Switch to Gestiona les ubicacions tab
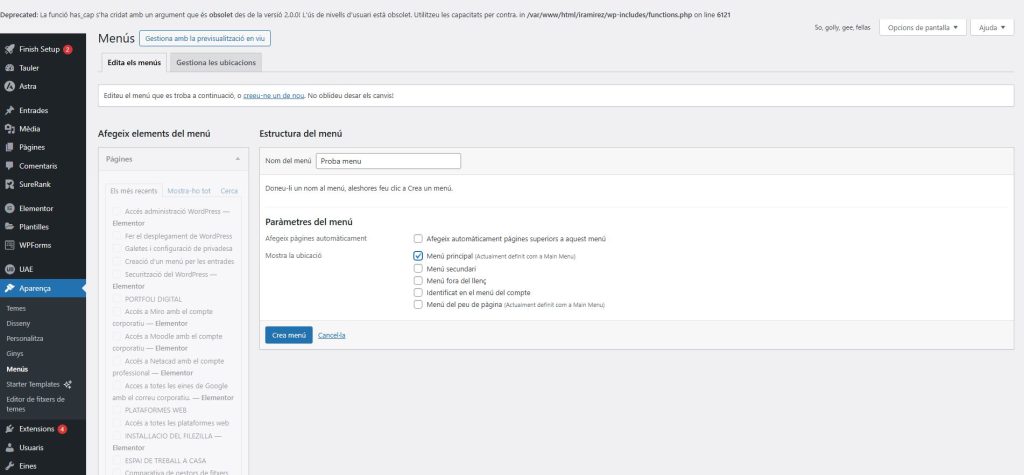The image size is (1024, 475). point(217,62)
